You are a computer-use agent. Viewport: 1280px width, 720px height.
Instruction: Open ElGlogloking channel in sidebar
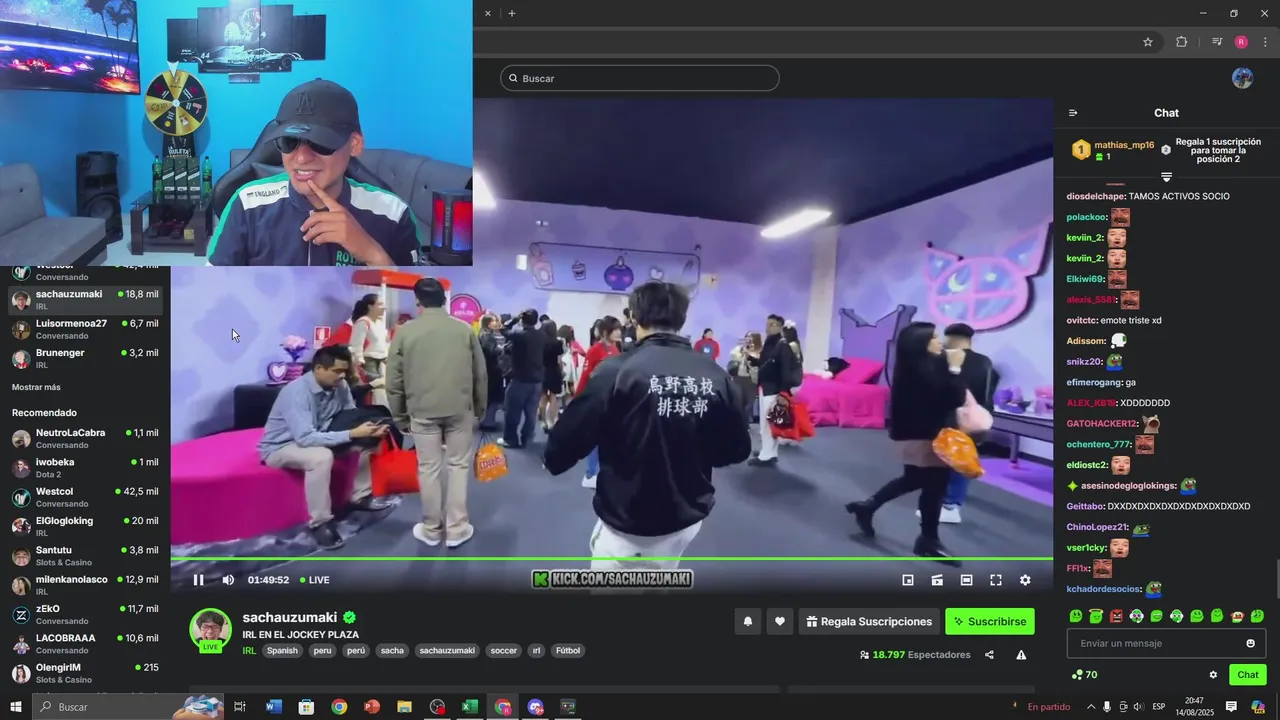pos(85,526)
